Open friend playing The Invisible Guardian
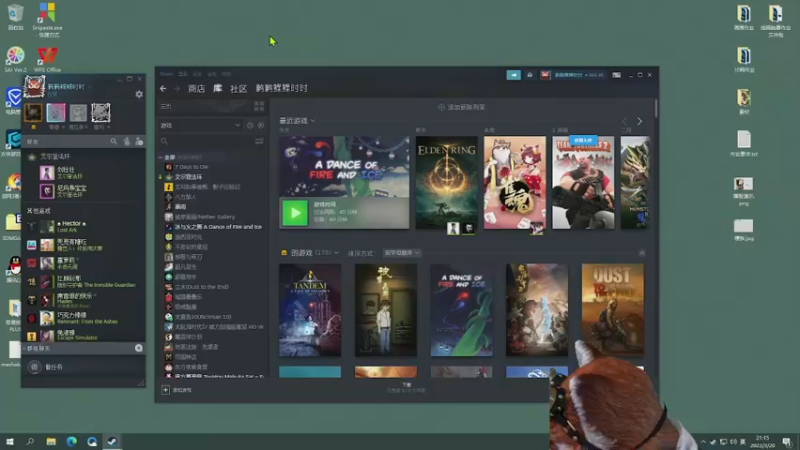The width and height of the screenshot is (800, 450). [x=84, y=282]
